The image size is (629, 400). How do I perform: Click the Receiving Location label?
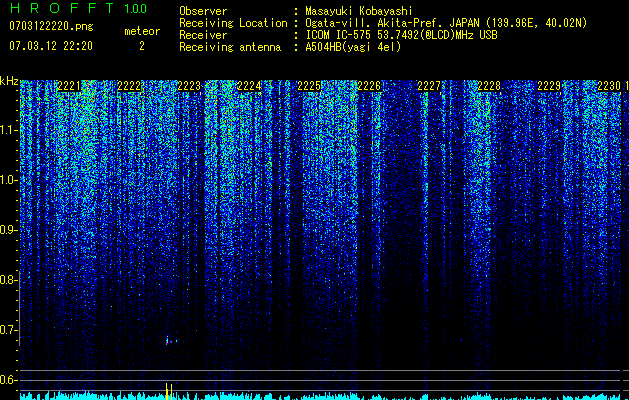click(x=233, y=23)
